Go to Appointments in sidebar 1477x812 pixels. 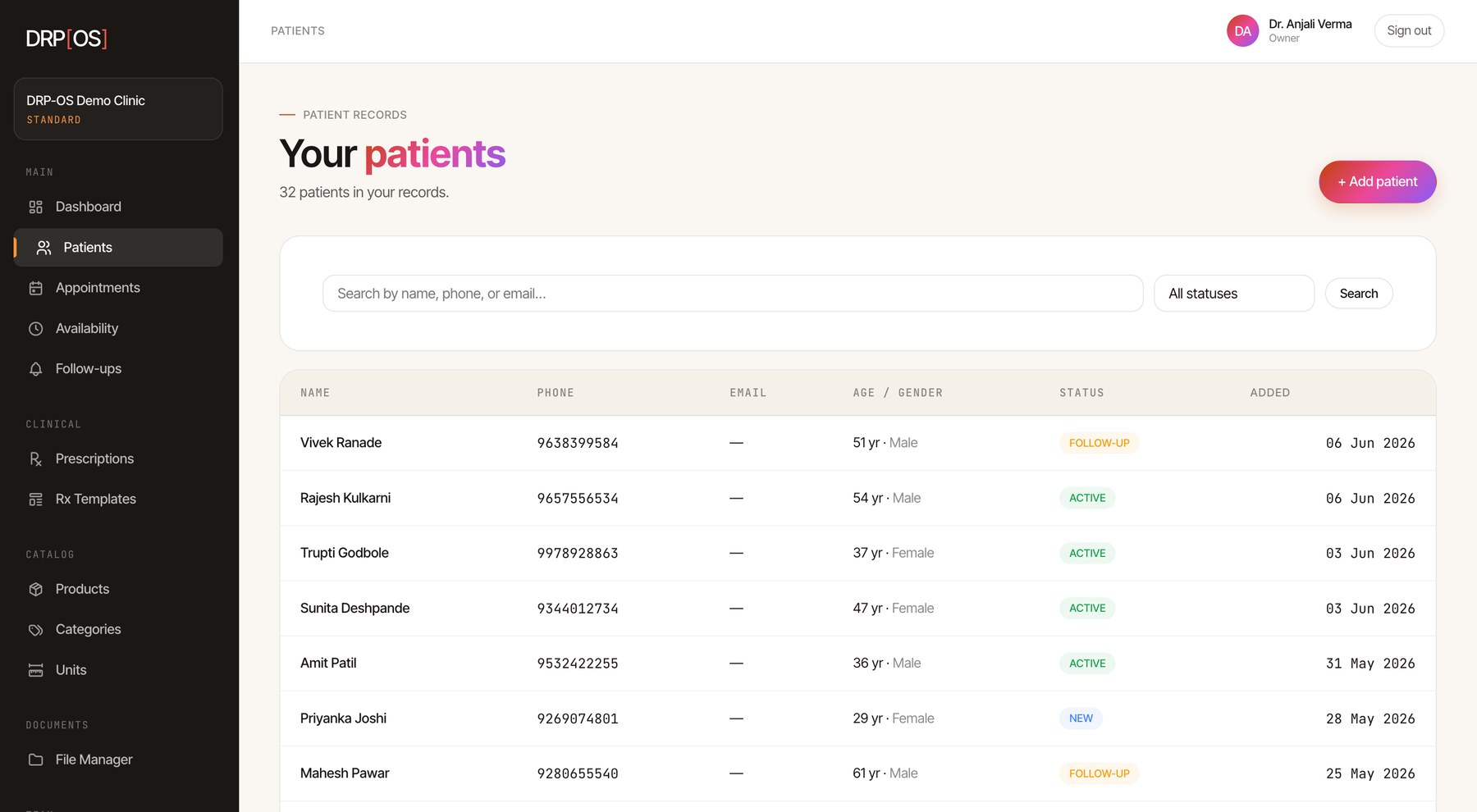[x=118, y=288]
